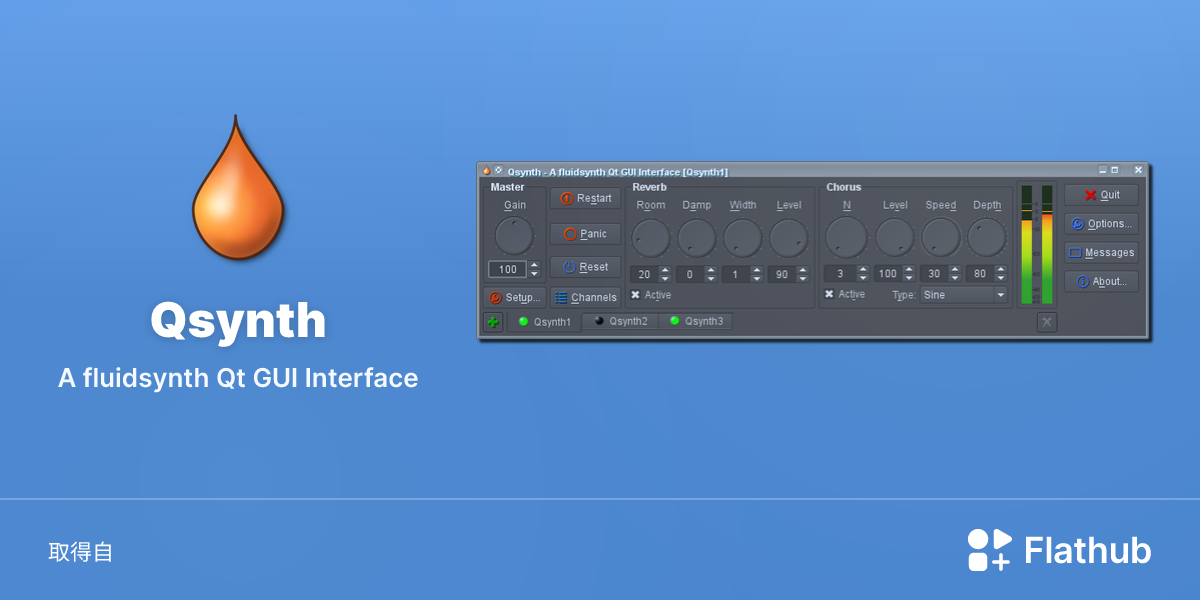Remove the engine with the gray X button

(1047, 322)
